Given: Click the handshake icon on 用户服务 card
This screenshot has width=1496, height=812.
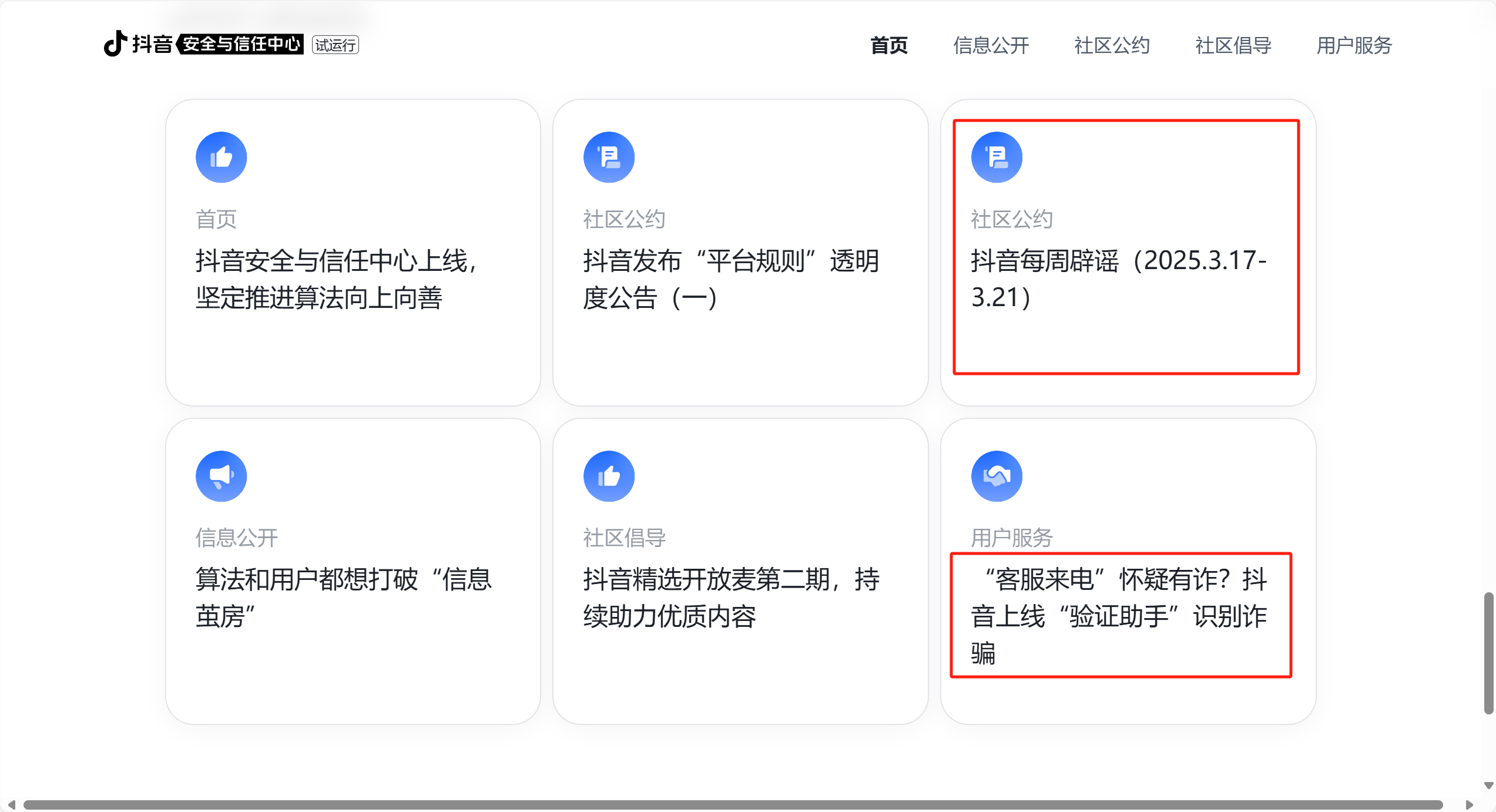Looking at the screenshot, I should click(997, 476).
